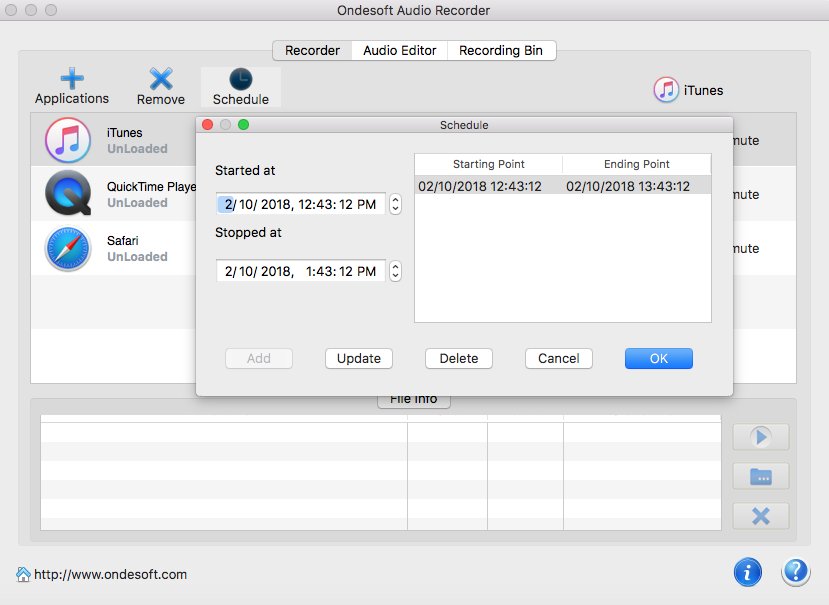This screenshot has width=829, height=605.
Task: Open the info about icon
Action: click(x=748, y=571)
